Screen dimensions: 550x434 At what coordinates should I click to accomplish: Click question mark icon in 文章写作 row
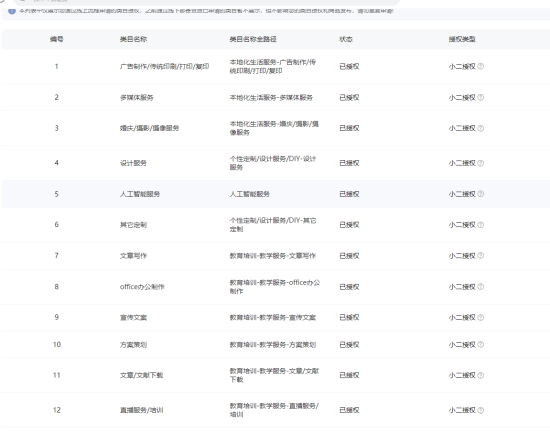[481, 255]
